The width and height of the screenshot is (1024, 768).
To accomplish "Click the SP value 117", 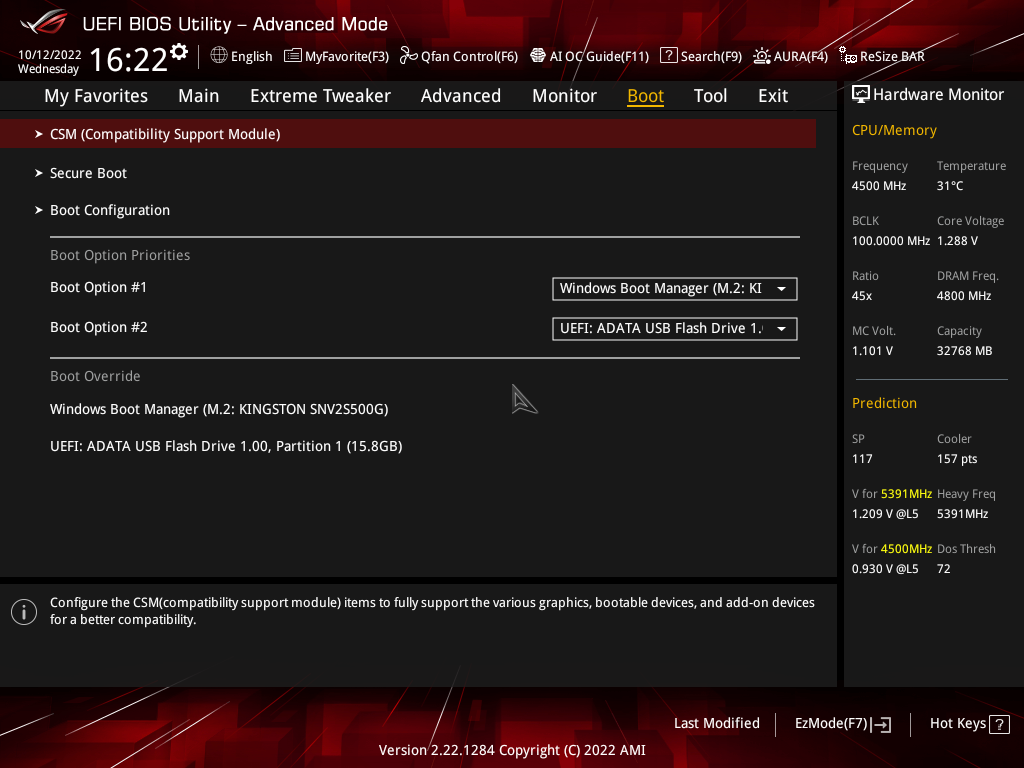I will click(862, 459).
